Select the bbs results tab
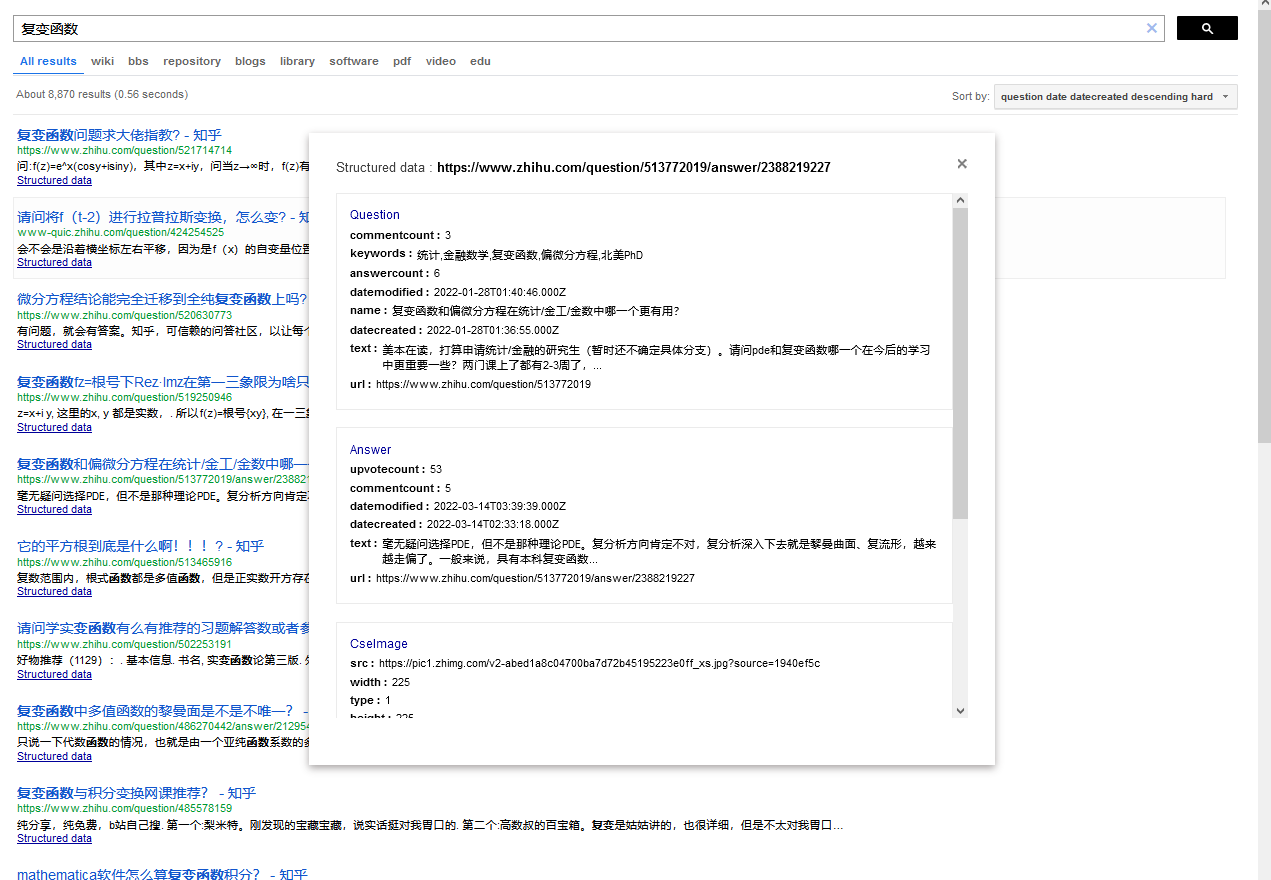This screenshot has height=880, width=1271. pyautogui.click(x=138, y=61)
